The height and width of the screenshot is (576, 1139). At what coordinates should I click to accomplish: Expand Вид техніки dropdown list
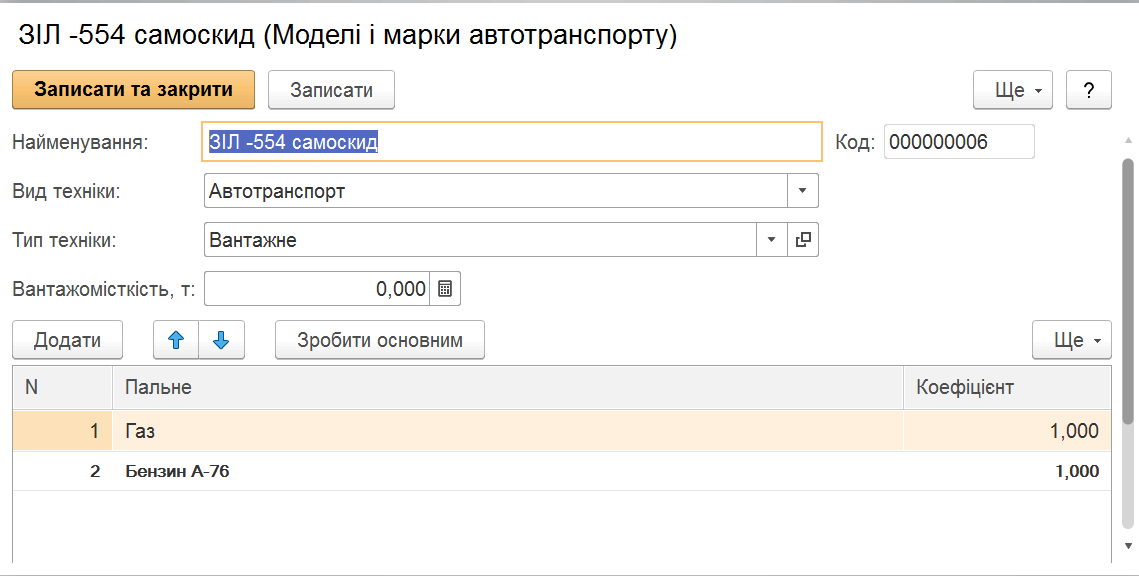[803, 190]
